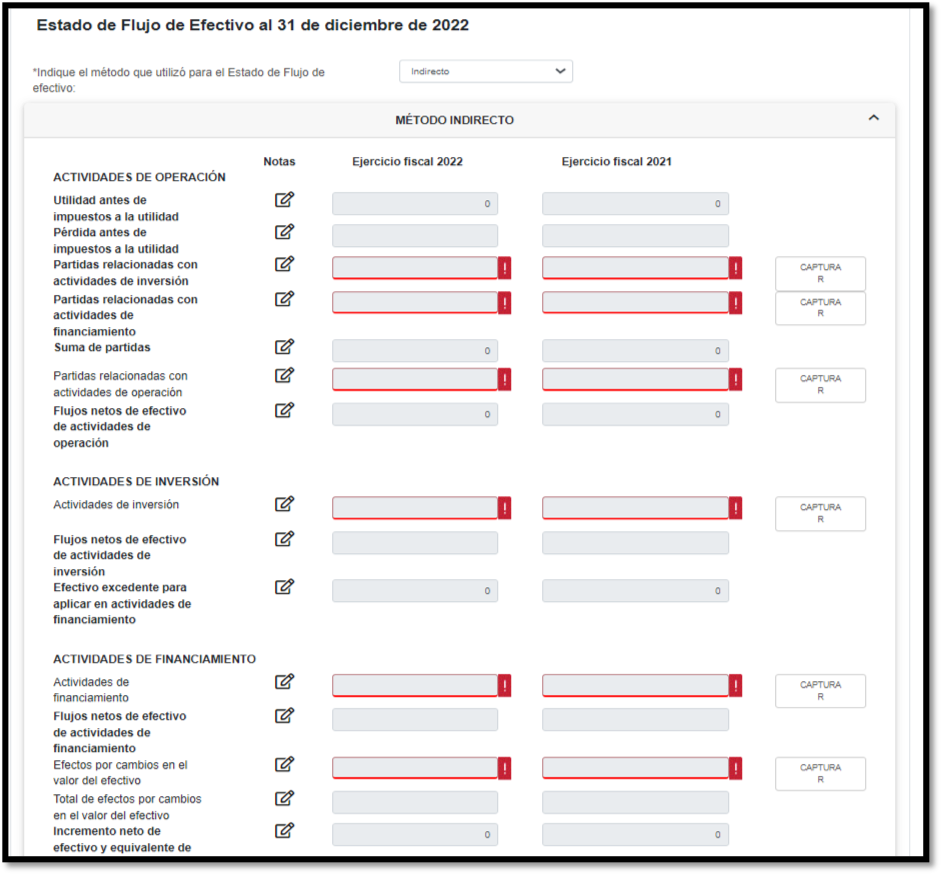The height and width of the screenshot is (874, 941).
Task: Open notes icon for Actividades de financiamiento row
Action: pyautogui.click(x=285, y=682)
